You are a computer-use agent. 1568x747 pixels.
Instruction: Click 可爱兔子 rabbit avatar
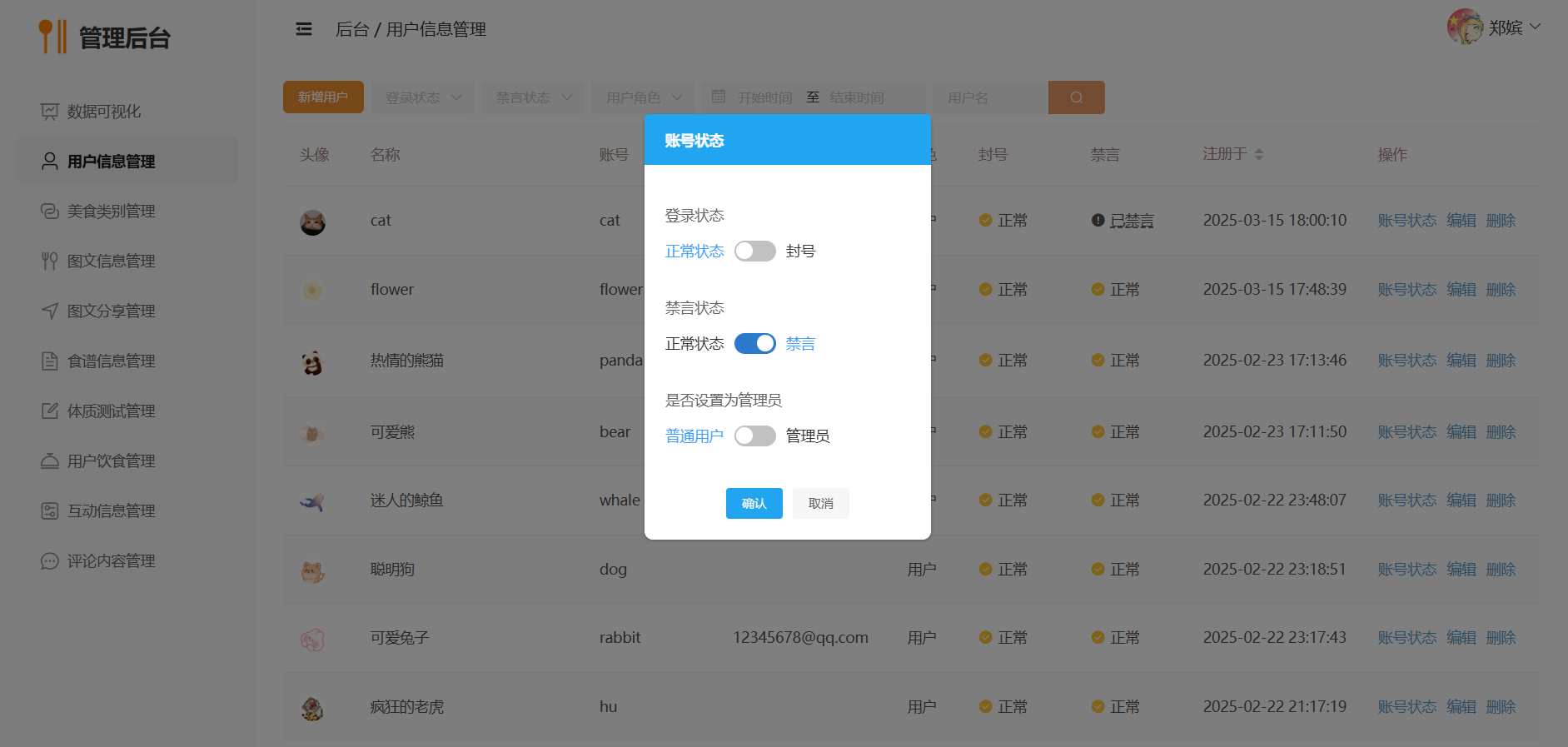(312, 640)
